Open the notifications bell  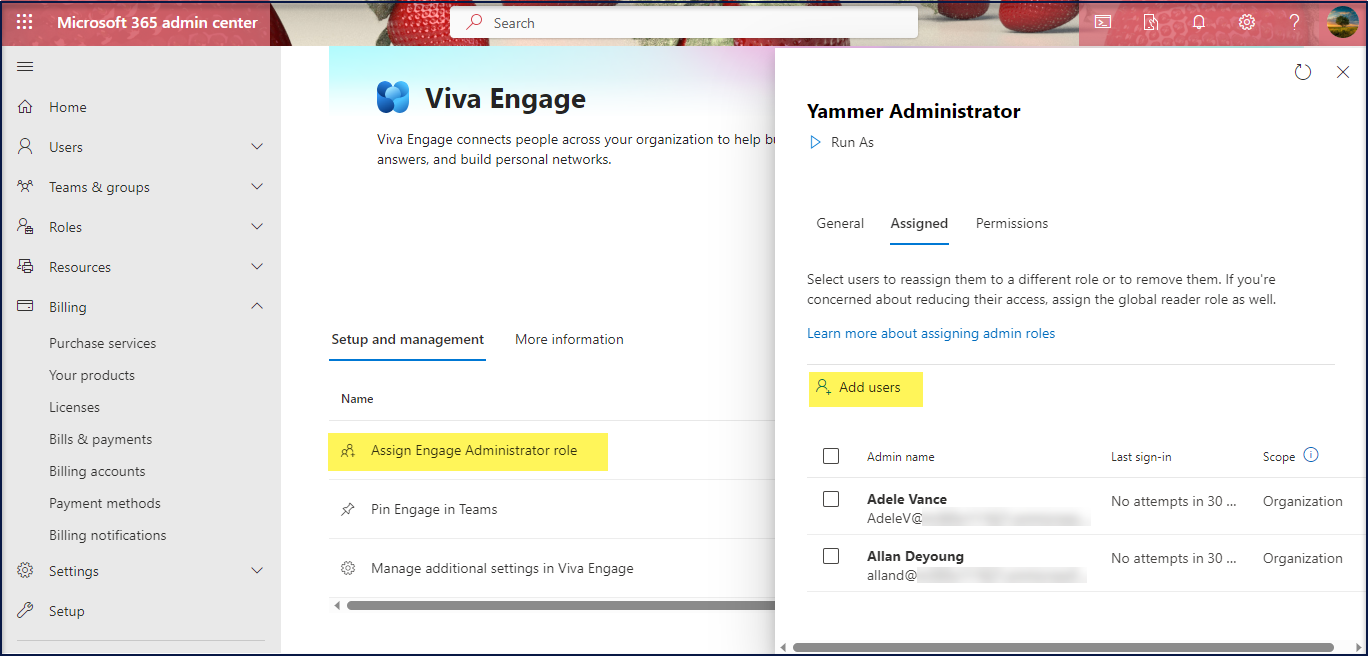[x=1198, y=21]
